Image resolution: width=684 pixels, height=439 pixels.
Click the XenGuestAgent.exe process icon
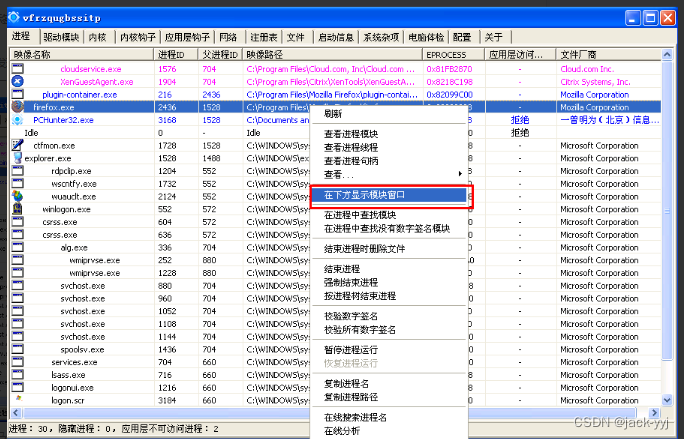[17, 81]
